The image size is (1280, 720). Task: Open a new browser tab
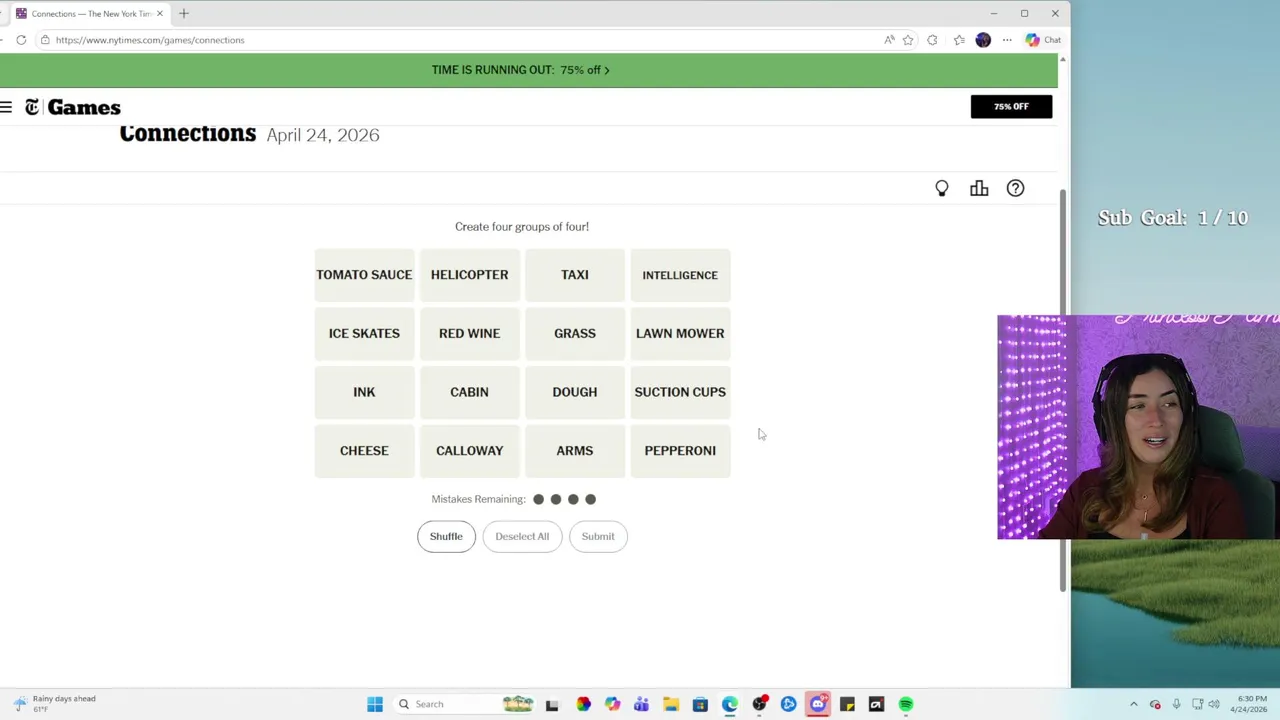pos(184,14)
